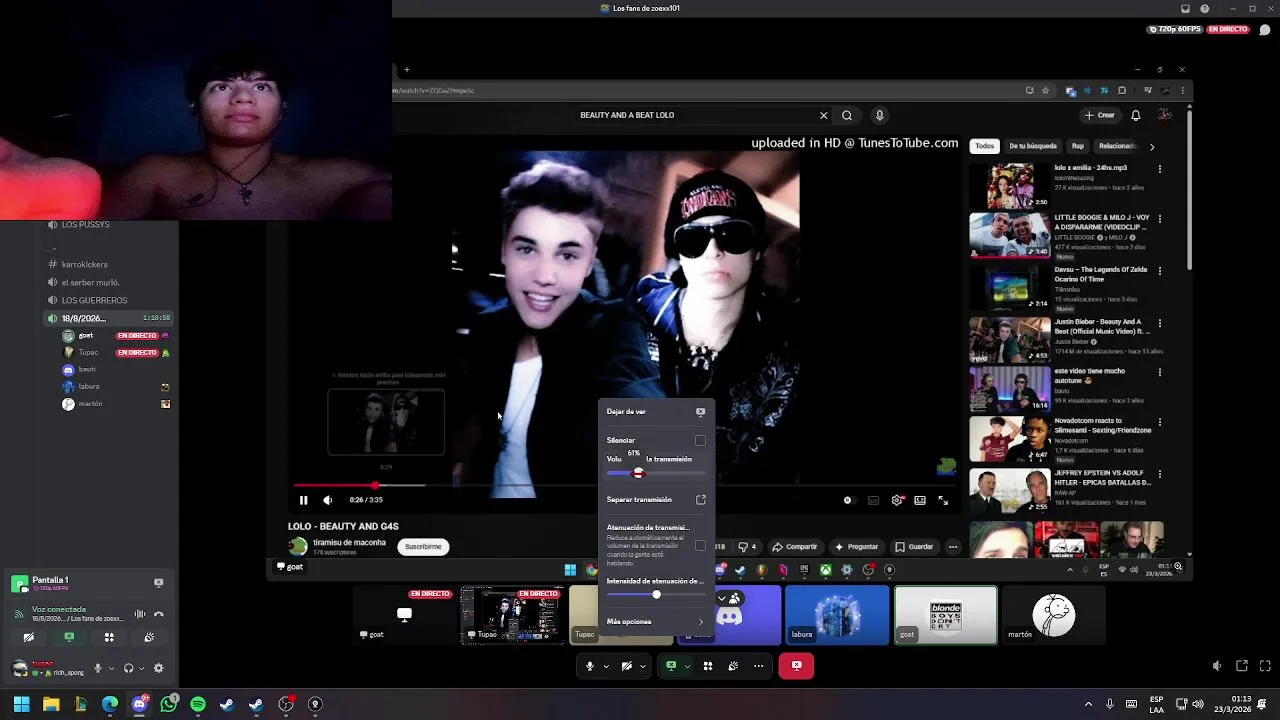Expand screen share options arrow in call bar
The image size is (1280, 720).
[687, 666]
